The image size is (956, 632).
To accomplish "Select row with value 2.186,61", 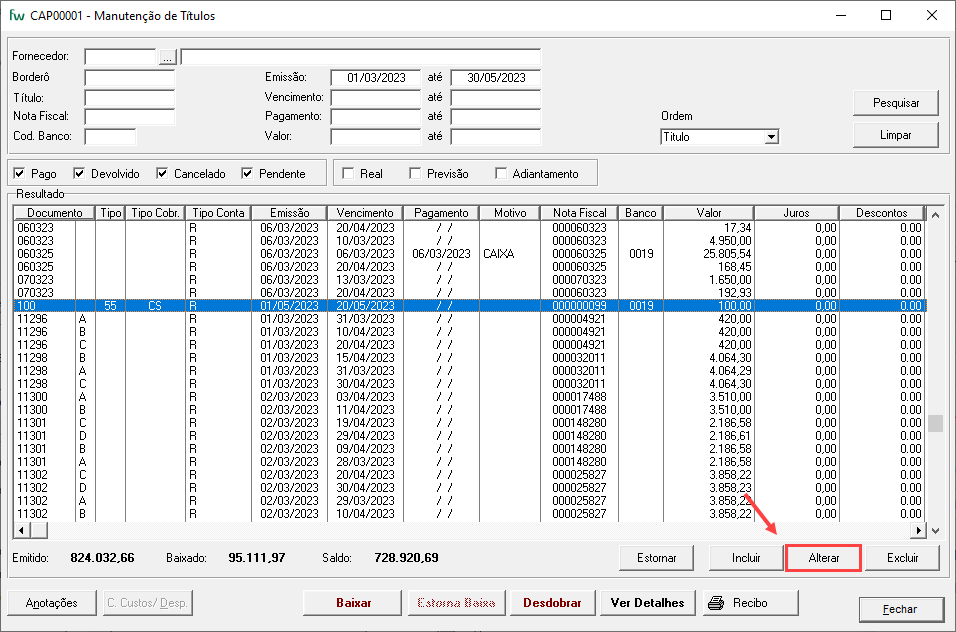I will pyautogui.click(x=470, y=436).
